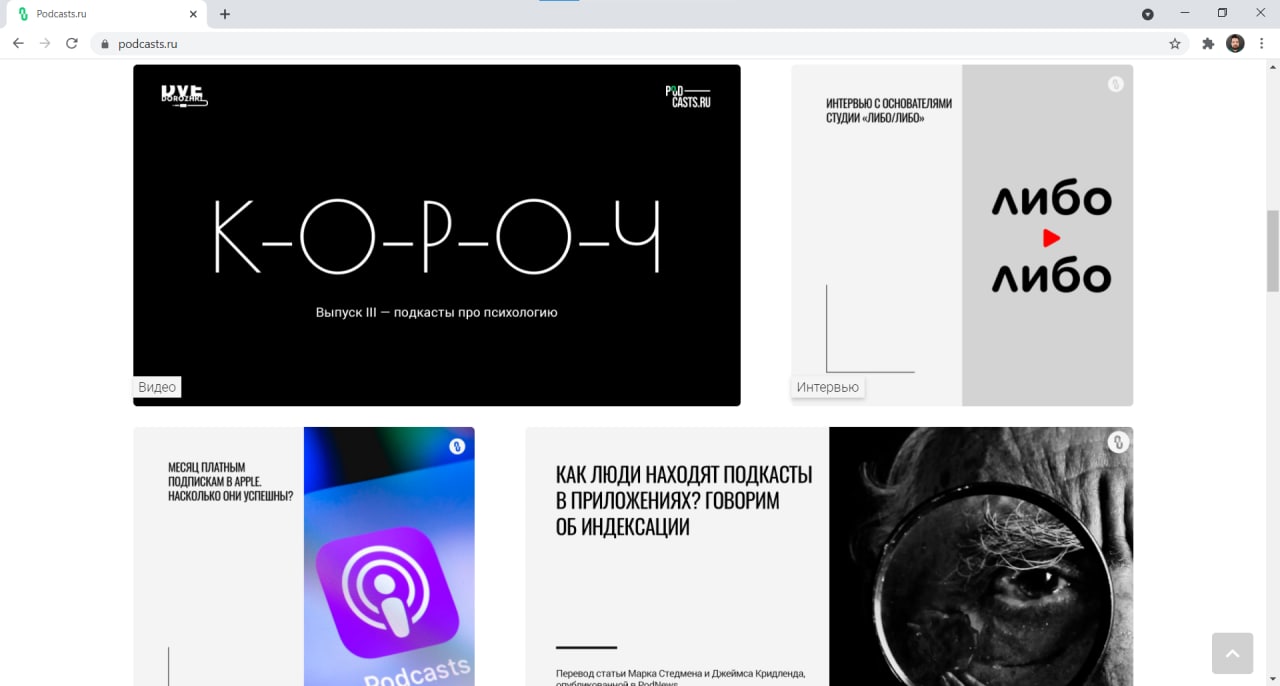Click the magnifying glass photo
Screen dimensions: 1280x686
(981, 557)
